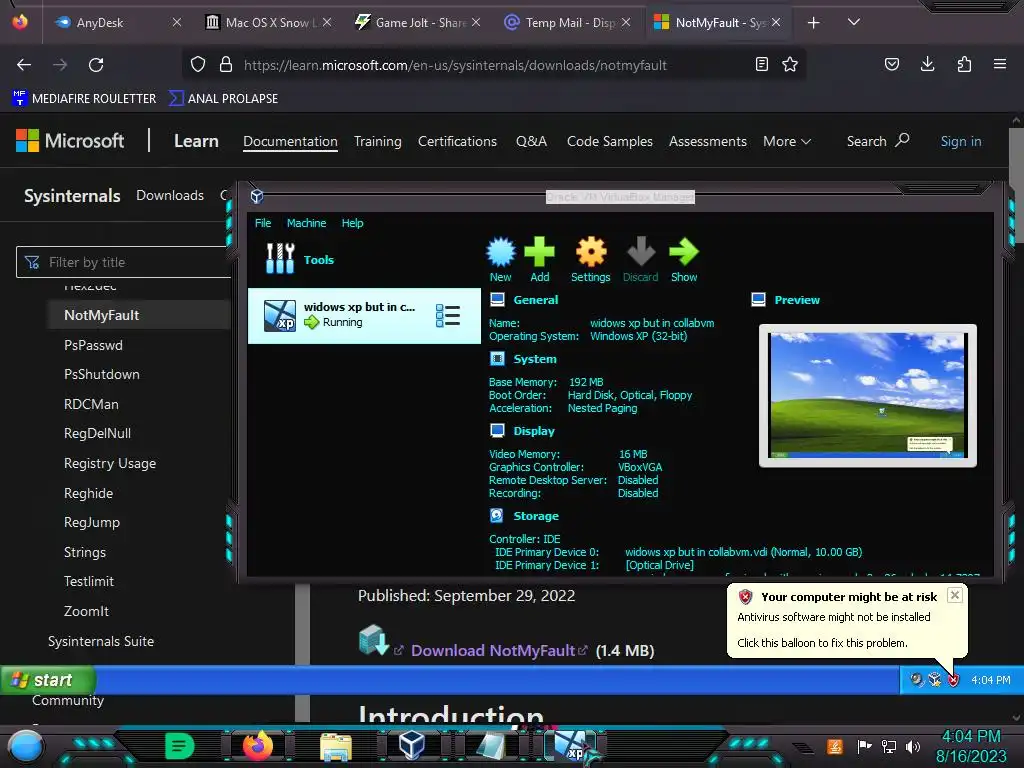The width and height of the screenshot is (1024, 768).
Task: Click the site padlock security icon
Action: click(226, 64)
